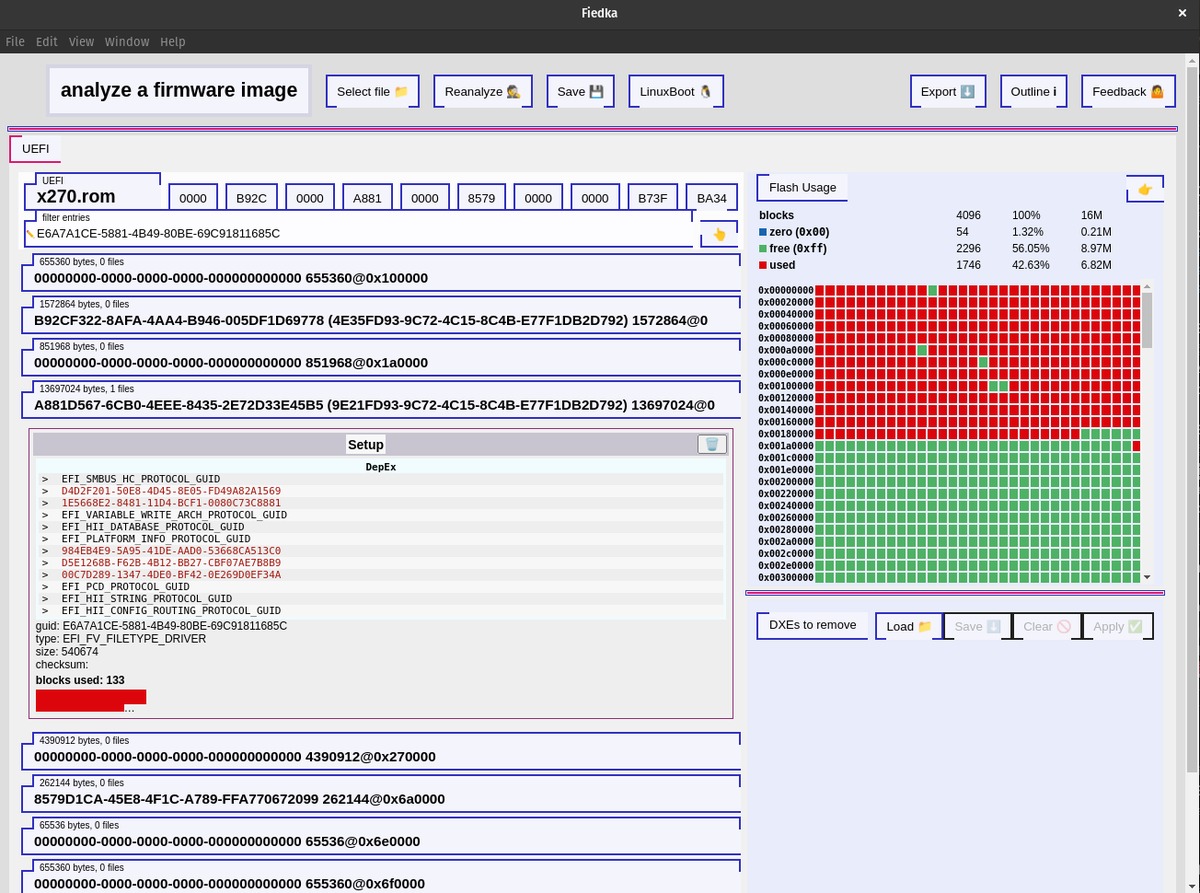Select 984EB4E9-5A95-41DE-AAD0-53668CA513C0 row
The image size is (1200, 893).
382,551
